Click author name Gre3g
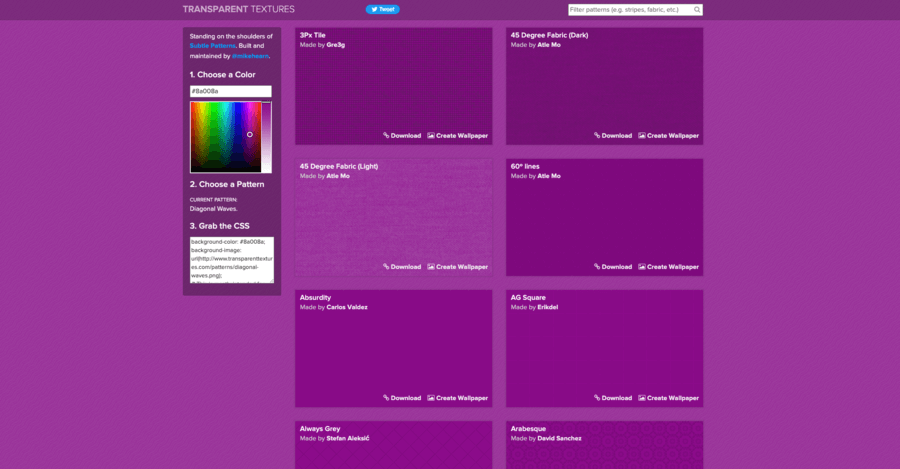 (336, 45)
